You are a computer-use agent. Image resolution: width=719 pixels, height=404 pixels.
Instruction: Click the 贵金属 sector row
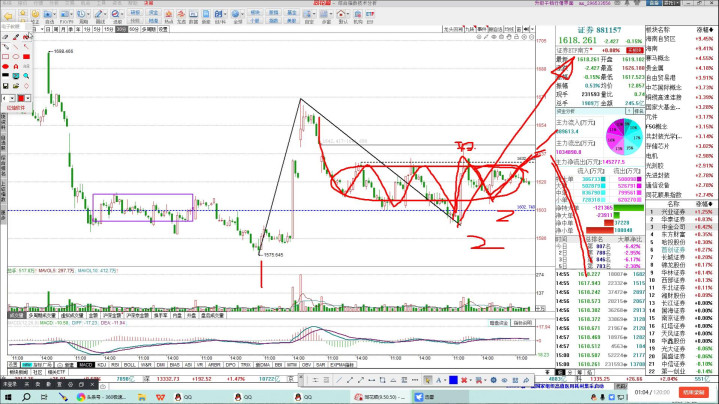[x=681, y=68]
